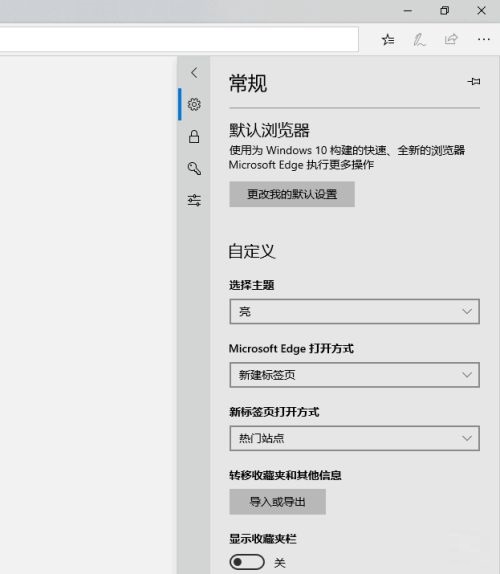This screenshot has width=500, height=574.
Task: Click the 默认浏览器 section heading
Action: coord(269,130)
